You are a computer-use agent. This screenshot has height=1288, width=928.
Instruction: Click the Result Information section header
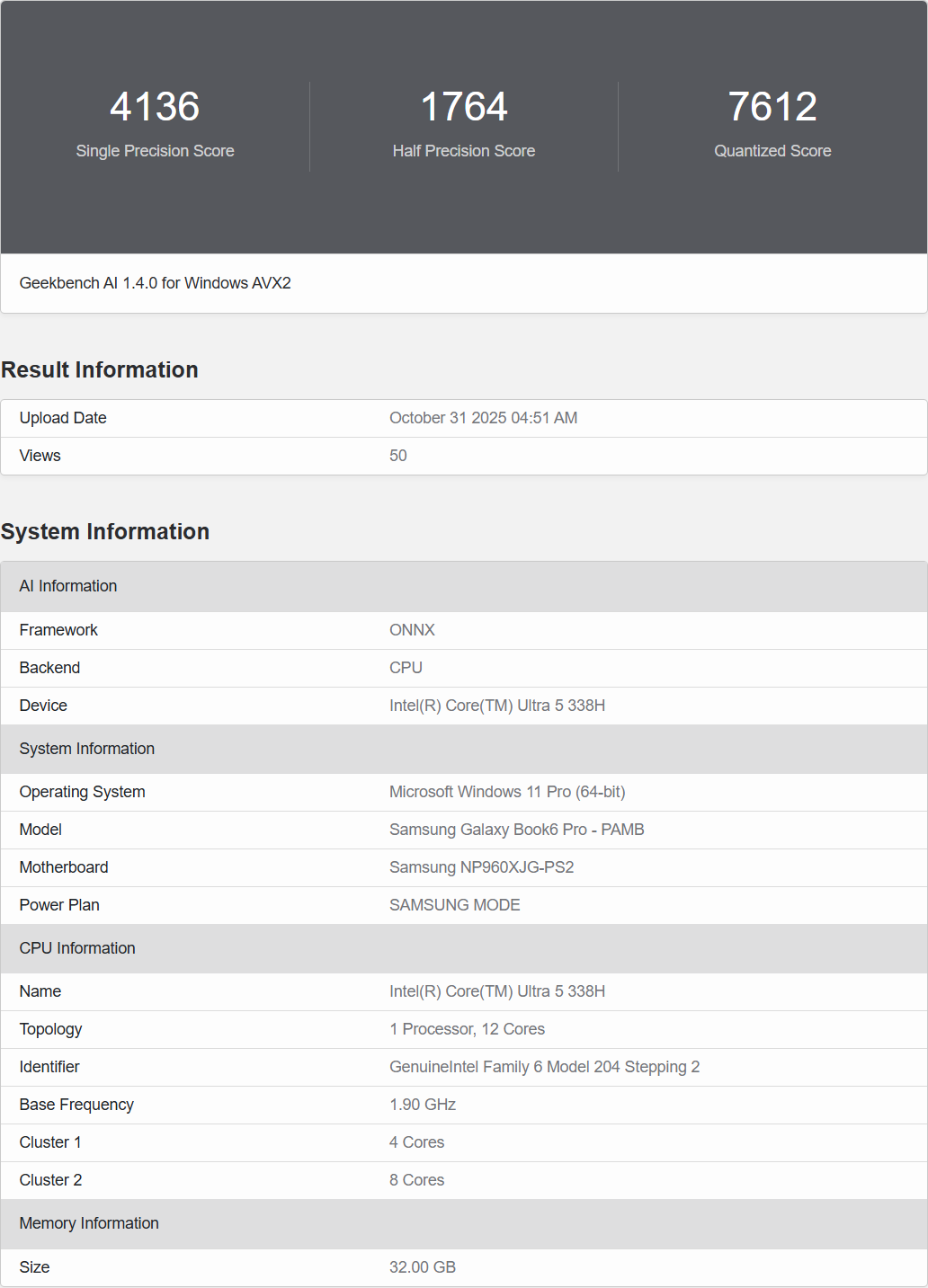pyautogui.click(x=99, y=369)
